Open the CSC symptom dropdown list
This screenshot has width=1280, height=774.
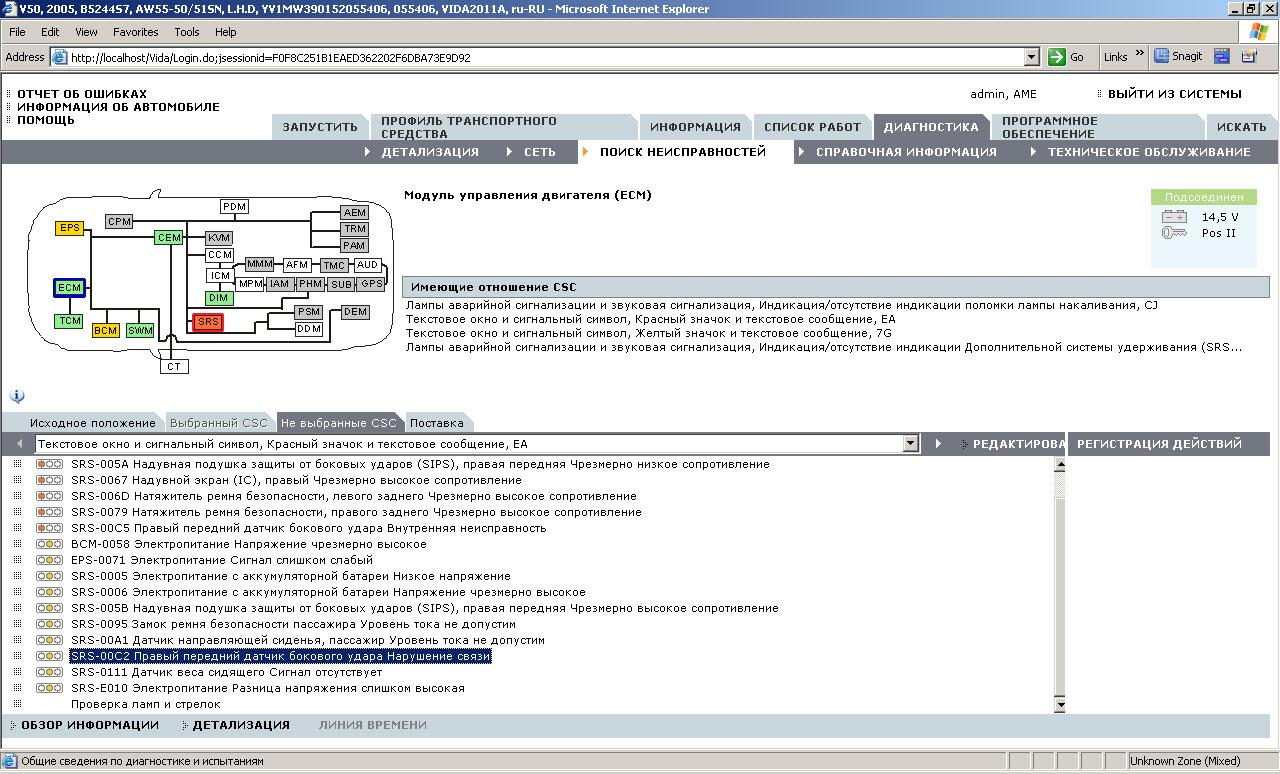click(910, 443)
